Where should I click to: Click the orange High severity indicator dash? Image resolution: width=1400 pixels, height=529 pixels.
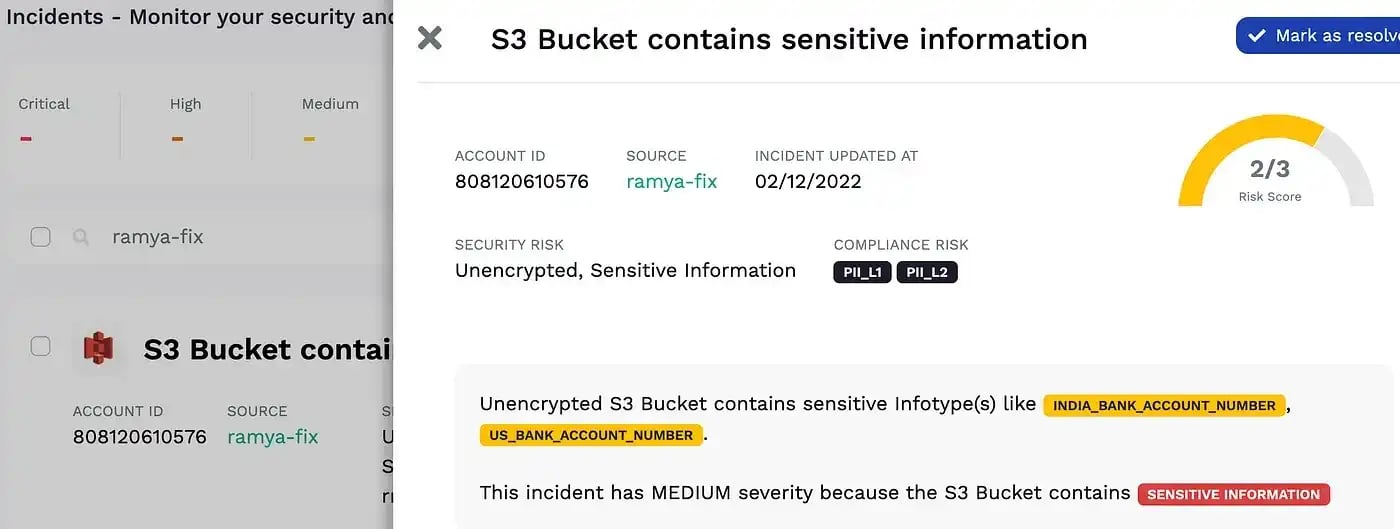click(177, 139)
